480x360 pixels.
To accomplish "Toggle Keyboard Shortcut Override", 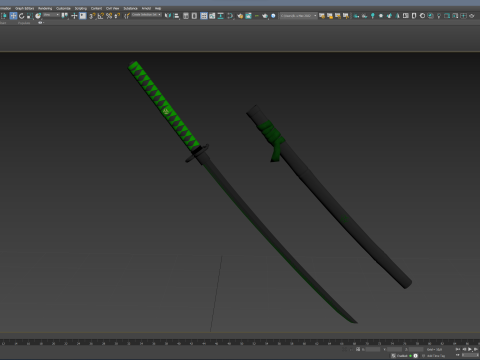I will (83, 16).
